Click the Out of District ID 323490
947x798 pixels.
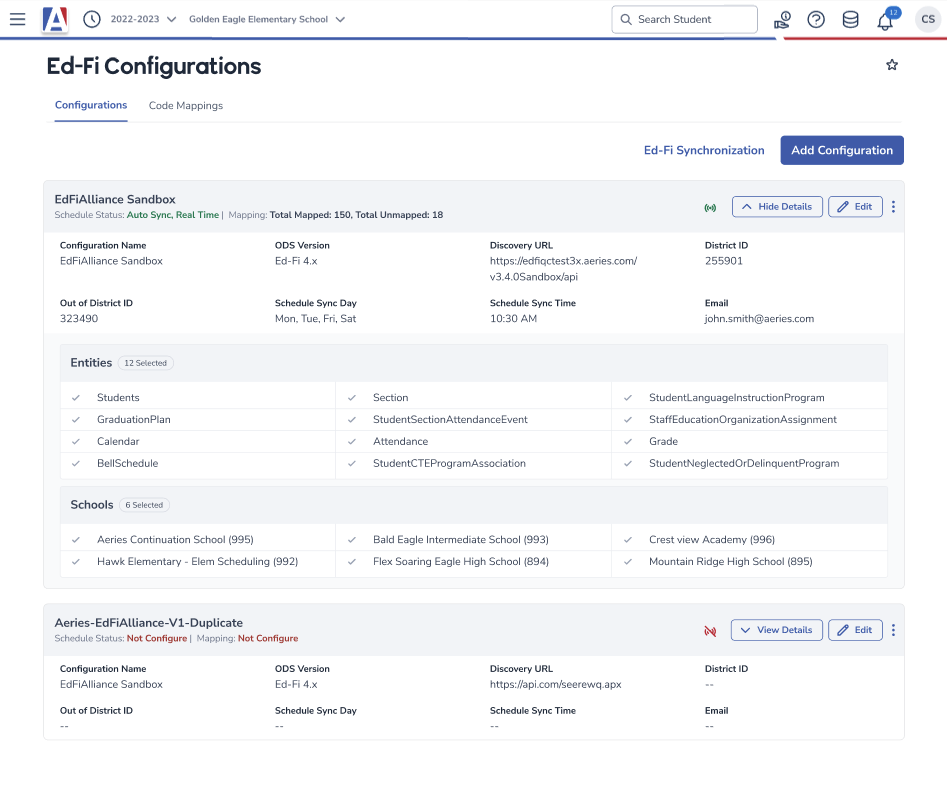coord(79,318)
